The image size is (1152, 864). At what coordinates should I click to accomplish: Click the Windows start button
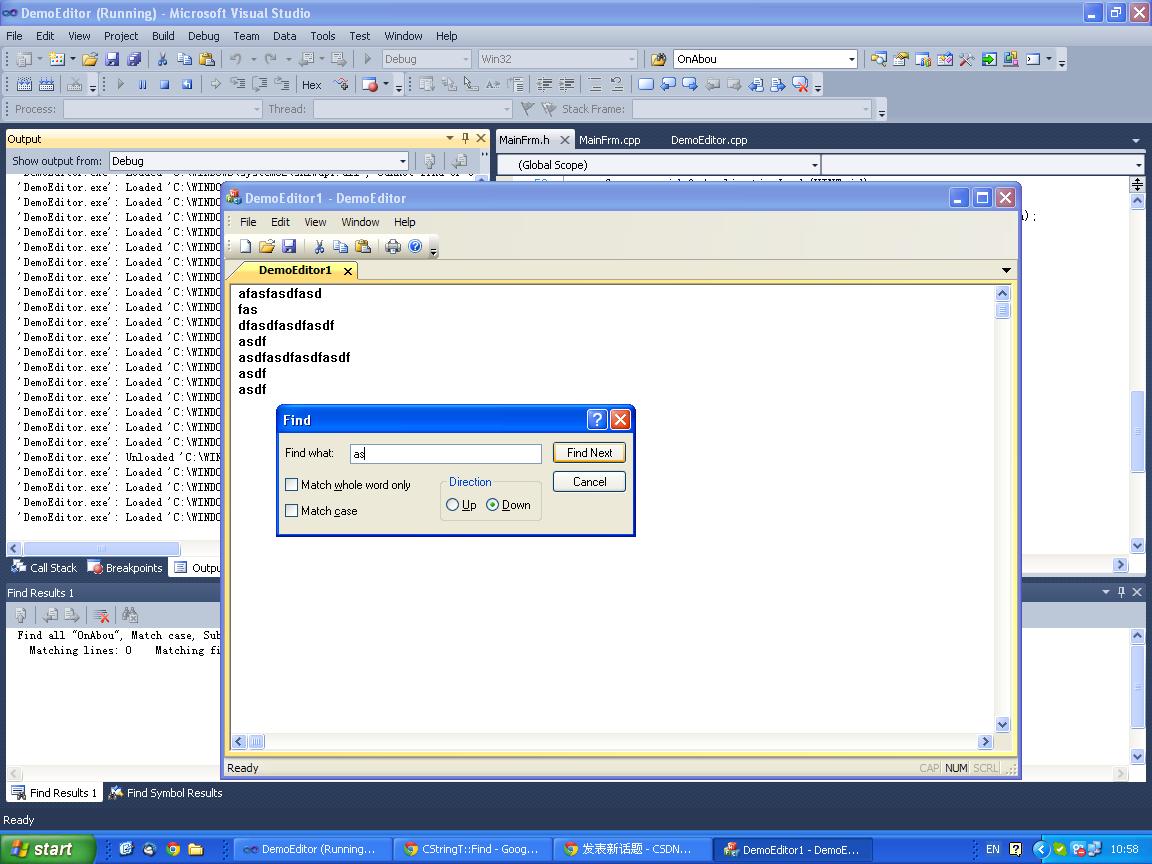click(x=47, y=849)
